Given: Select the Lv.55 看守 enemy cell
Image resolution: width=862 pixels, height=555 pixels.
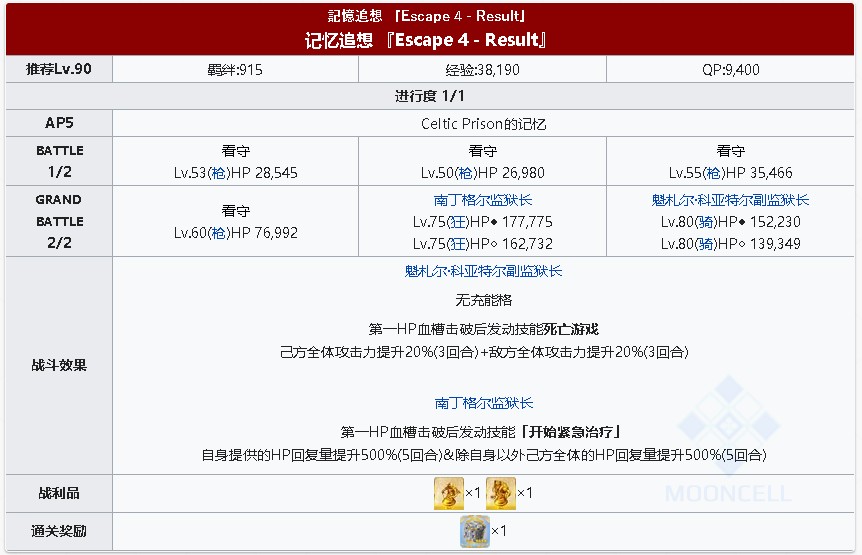Looking at the screenshot, I should tap(731, 162).
